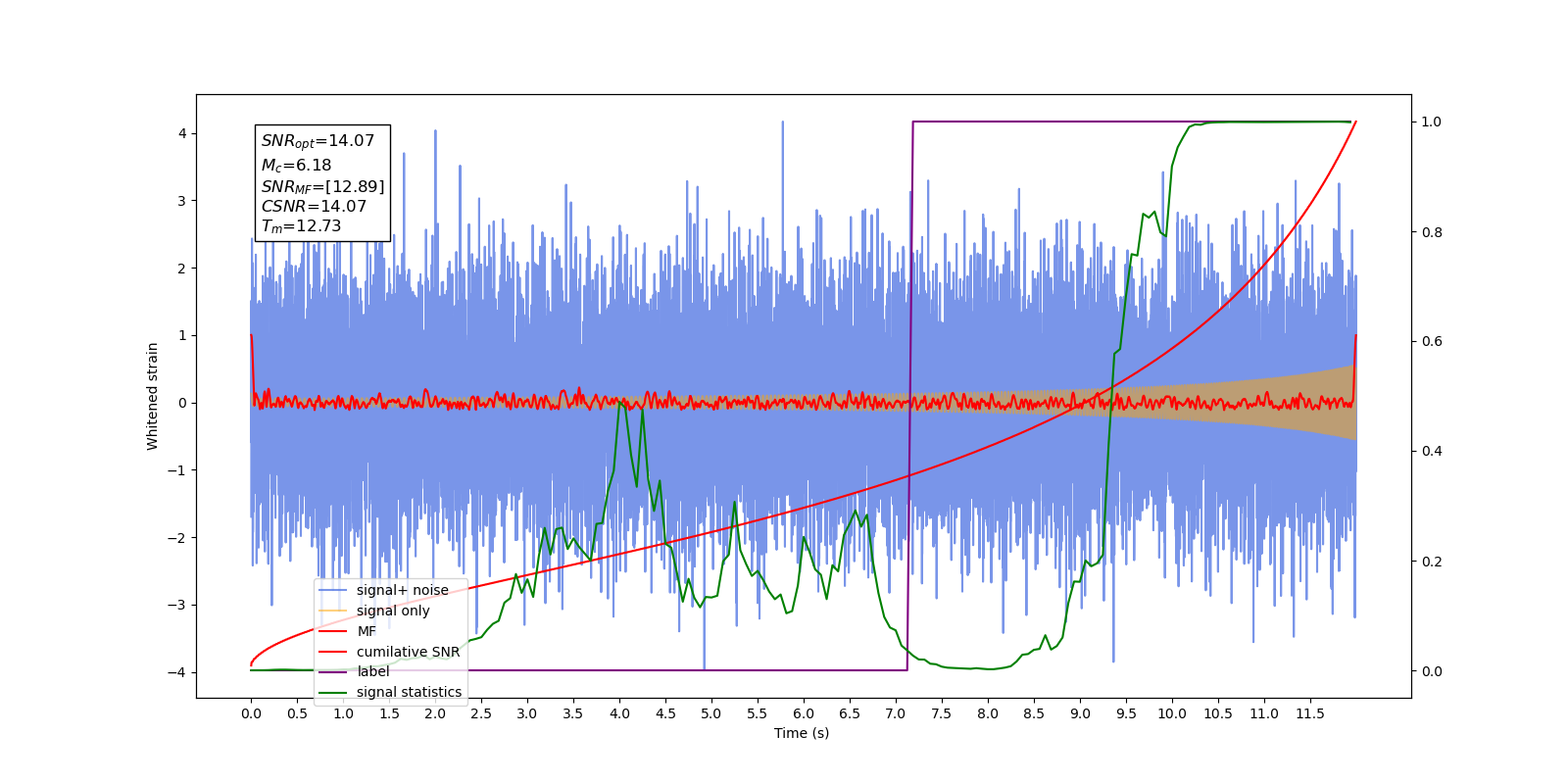This screenshot has width=1568, height=784.
Task: Click the 7.5 tick on the time axis
Action: [x=942, y=713]
